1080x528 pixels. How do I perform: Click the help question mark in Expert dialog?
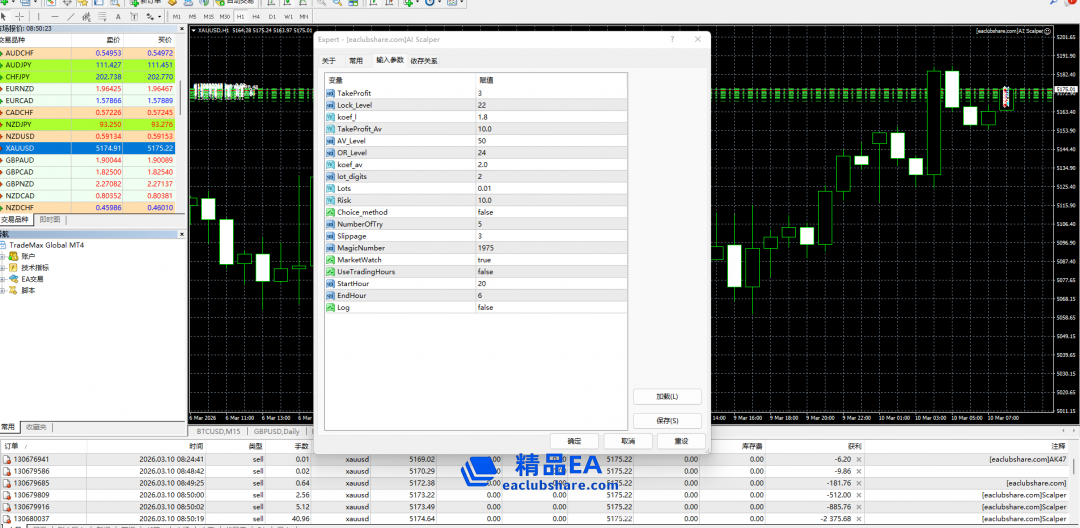pyautogui.click(x=671, y=40)
